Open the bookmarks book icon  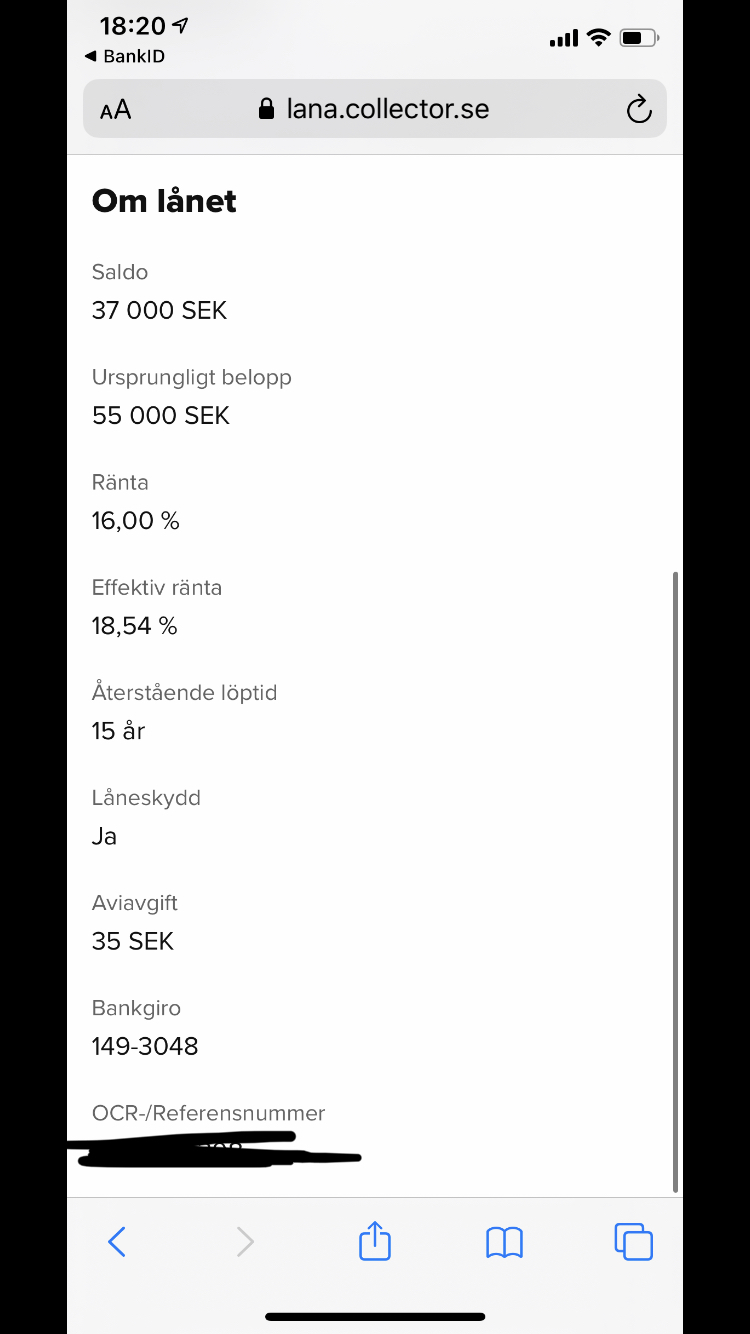(504, 1242)
